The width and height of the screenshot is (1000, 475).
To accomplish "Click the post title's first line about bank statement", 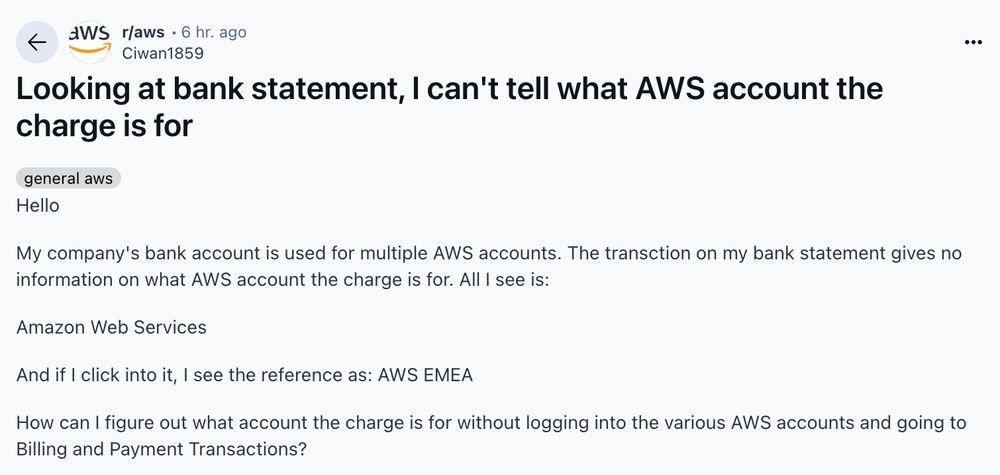I will pyautogui.click(x=449, y=89).
